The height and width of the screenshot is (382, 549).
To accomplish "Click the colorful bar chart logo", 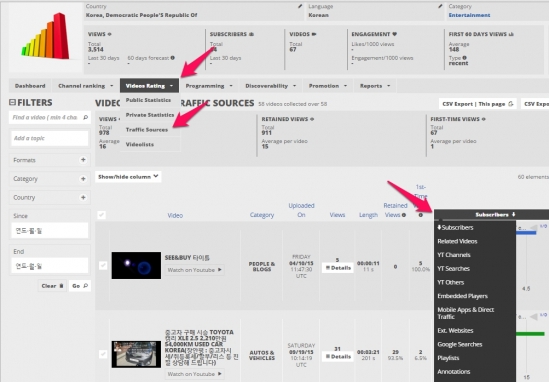I will tap(45, 36).
